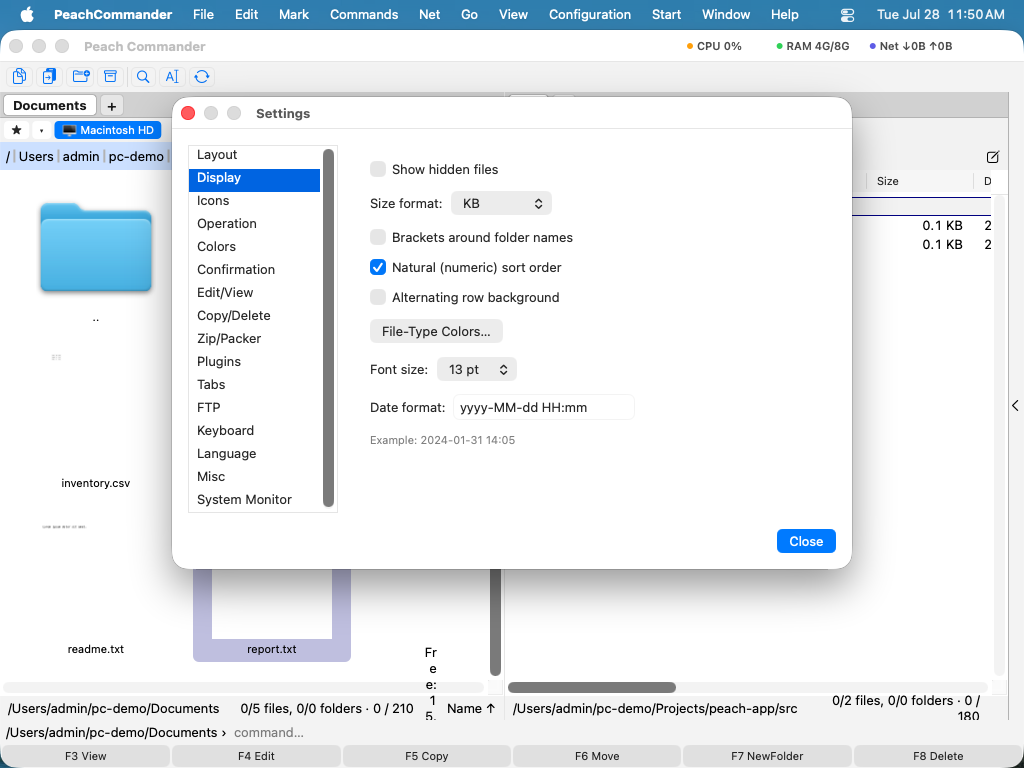Click the File-Type Colors... button
Viewport: 1024px width, 768px height.
[436, 331]
